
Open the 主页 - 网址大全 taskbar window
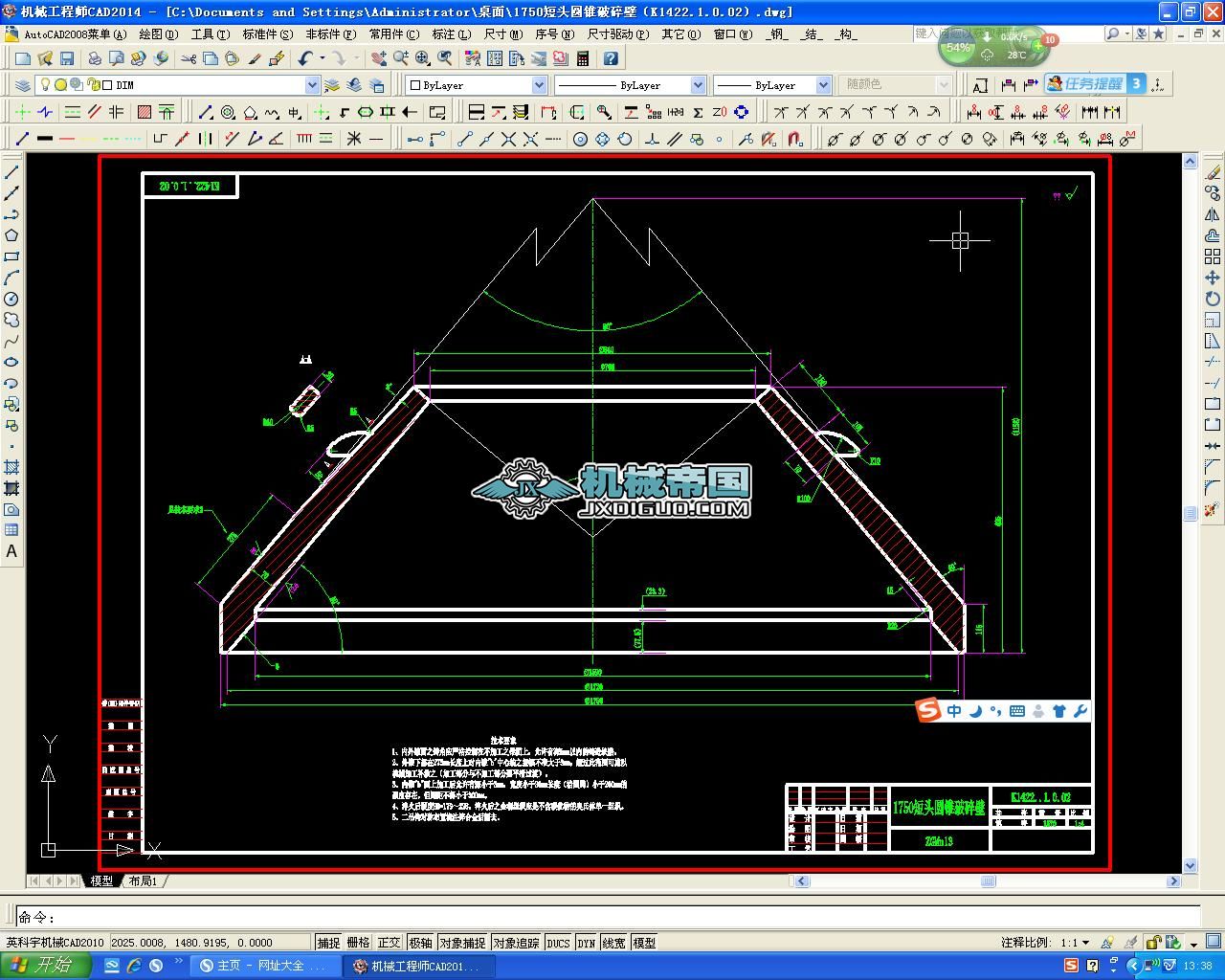(265, 966)
